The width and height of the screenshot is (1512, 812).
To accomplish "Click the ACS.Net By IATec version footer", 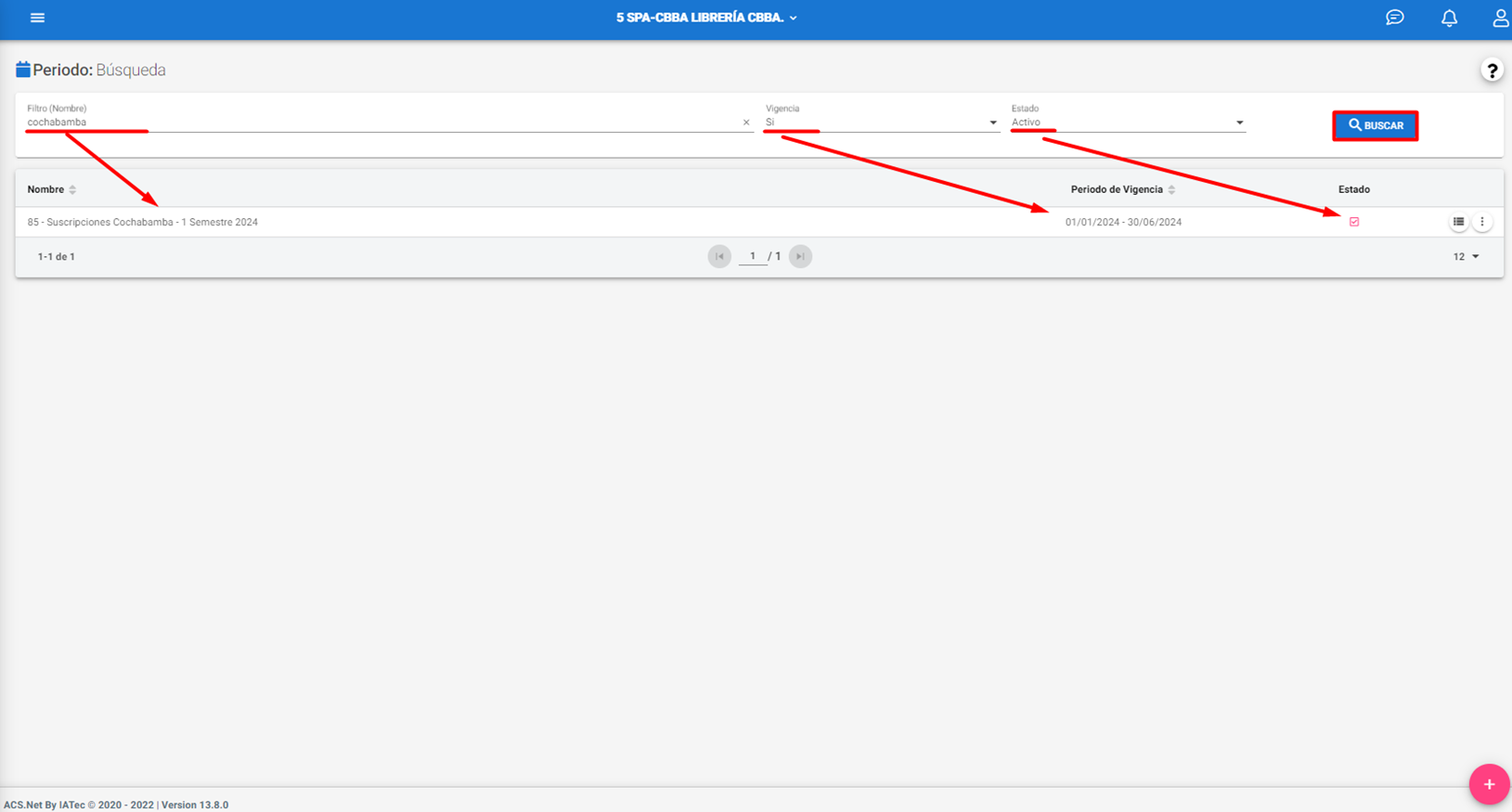I will click(x=116, y=805).
